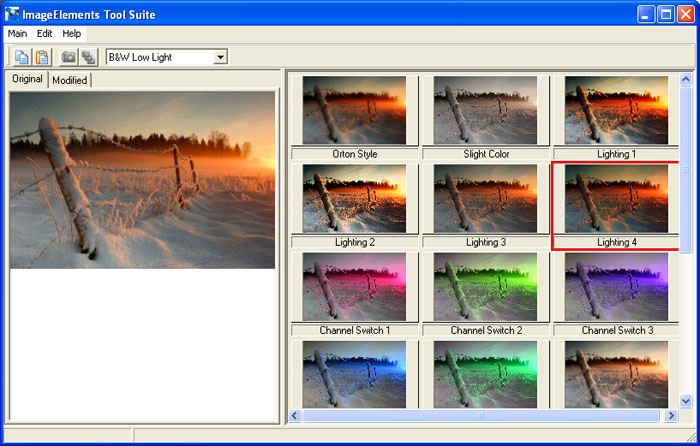
Task: Open the Main menu
Action: pos(17,33)
